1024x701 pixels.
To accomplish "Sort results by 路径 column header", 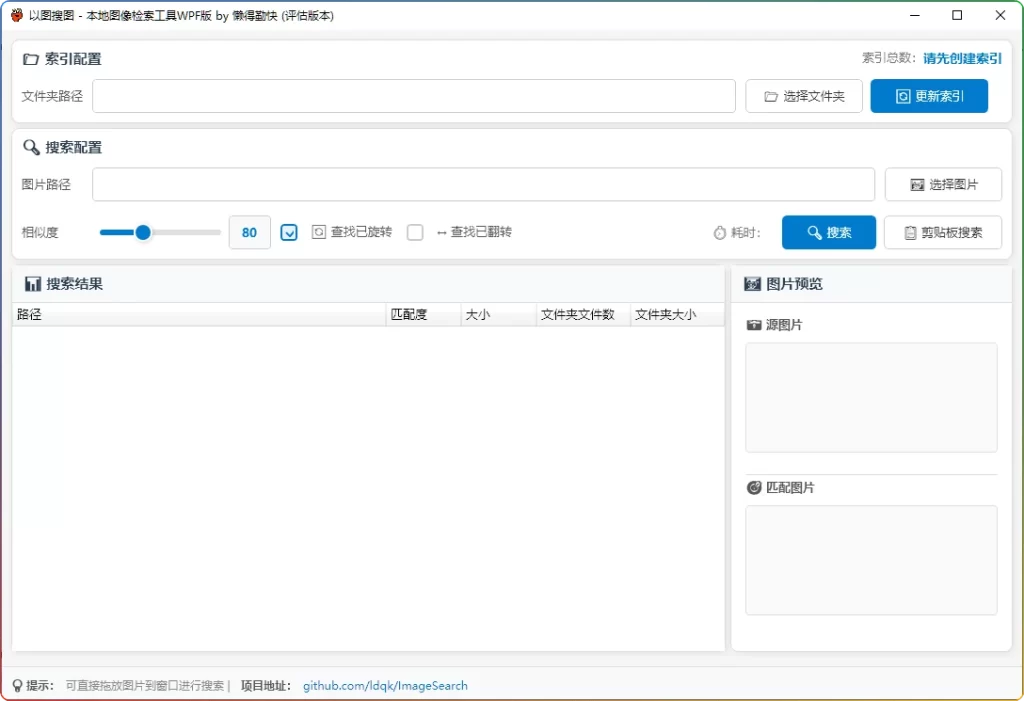I will [x=198, y=315].
